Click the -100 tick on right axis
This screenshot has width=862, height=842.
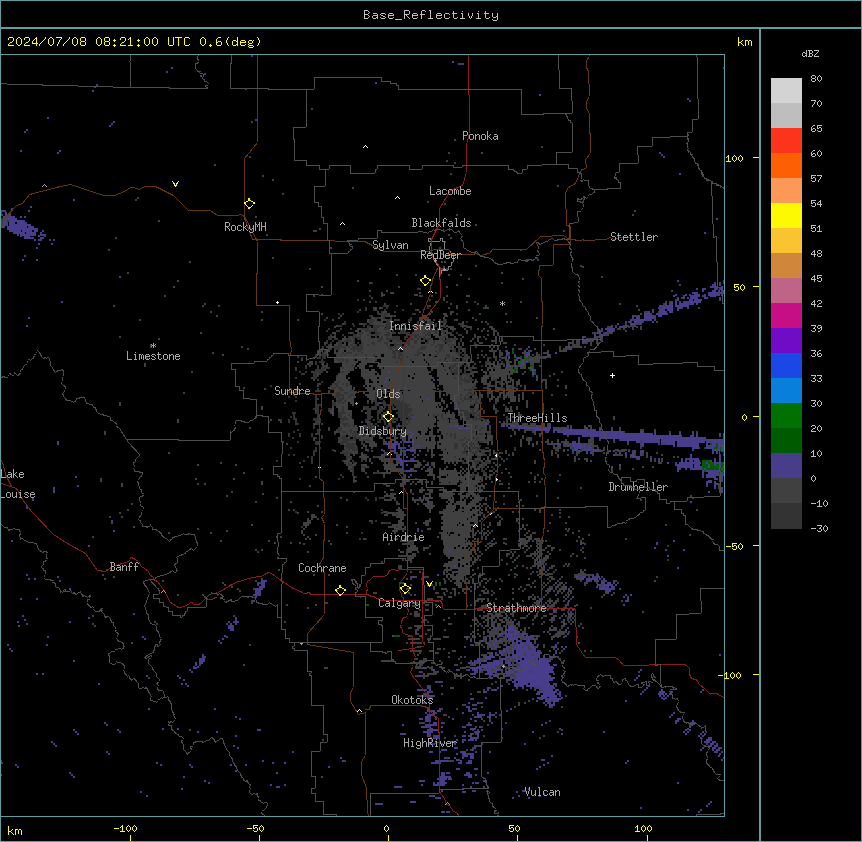731,675
